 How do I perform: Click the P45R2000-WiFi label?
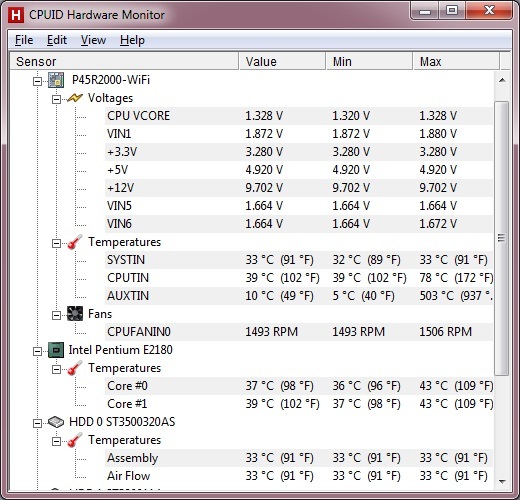tap(111, 80)
